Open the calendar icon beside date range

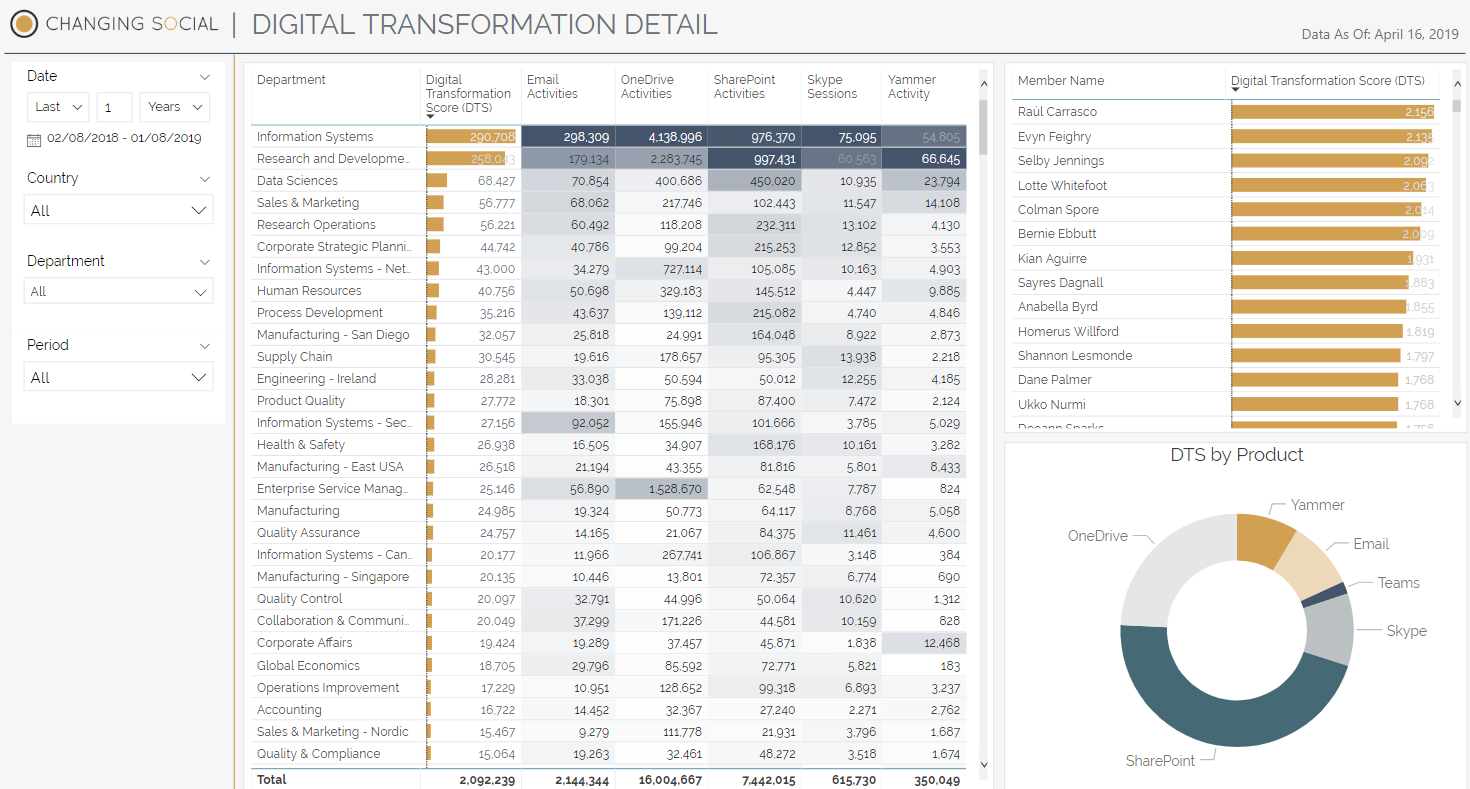(x=34, y=140)
